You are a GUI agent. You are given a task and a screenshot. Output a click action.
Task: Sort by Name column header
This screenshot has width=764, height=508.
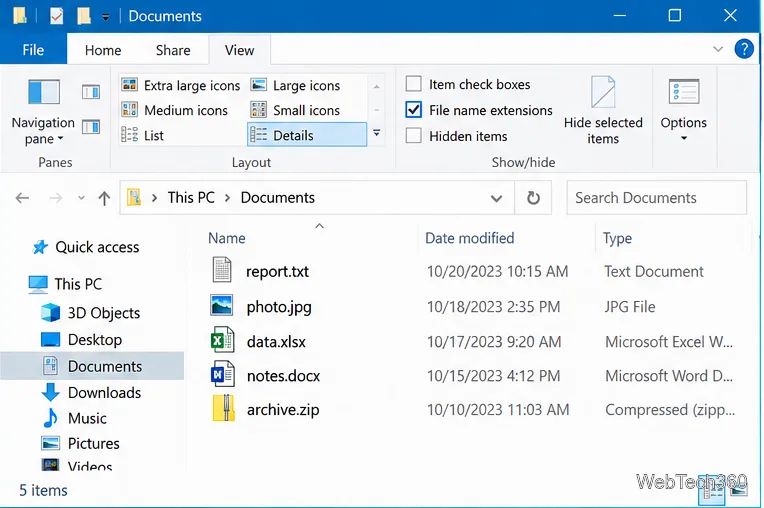tap(227, 238)
